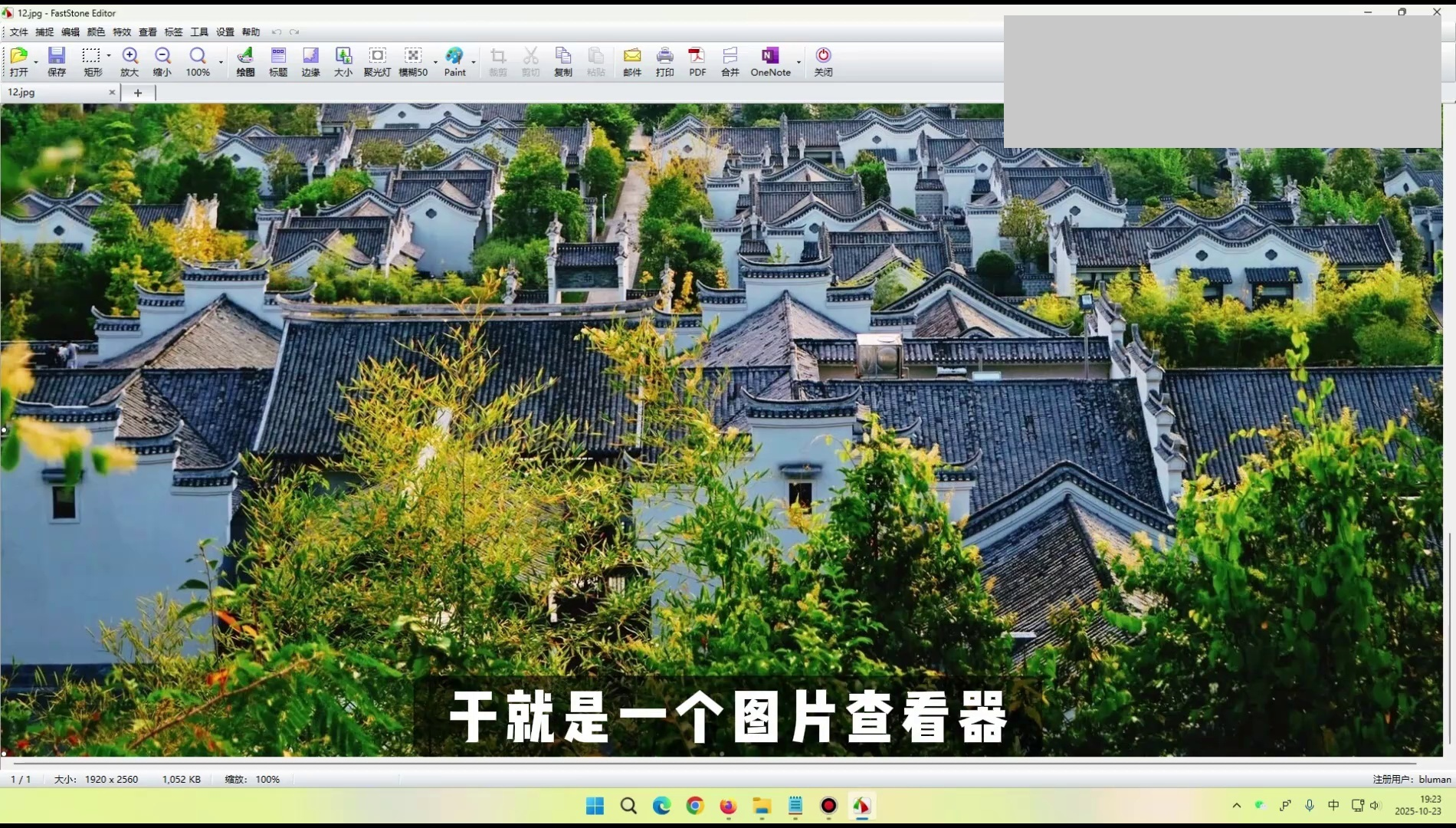This screenshot has width=1456, height=828.
Task: Apply the 边缘 (Edge) effect tool
Action: [x=310, y=61]
